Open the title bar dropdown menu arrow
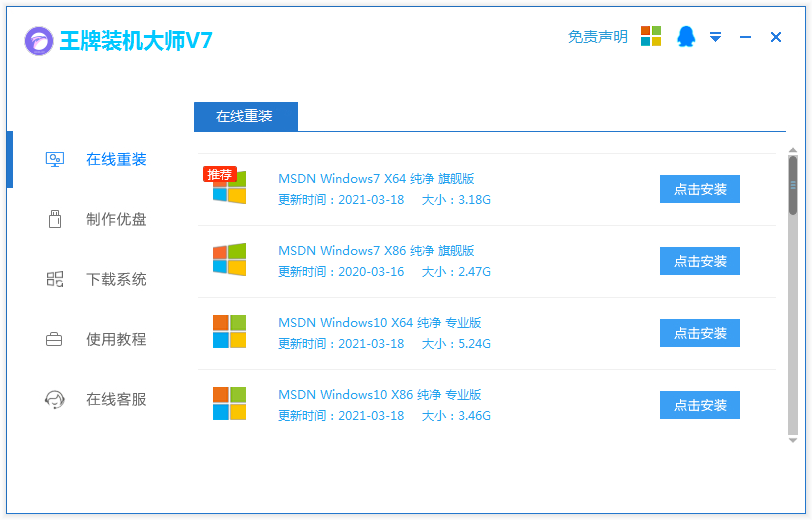812x520 pixels. (715, 37)
